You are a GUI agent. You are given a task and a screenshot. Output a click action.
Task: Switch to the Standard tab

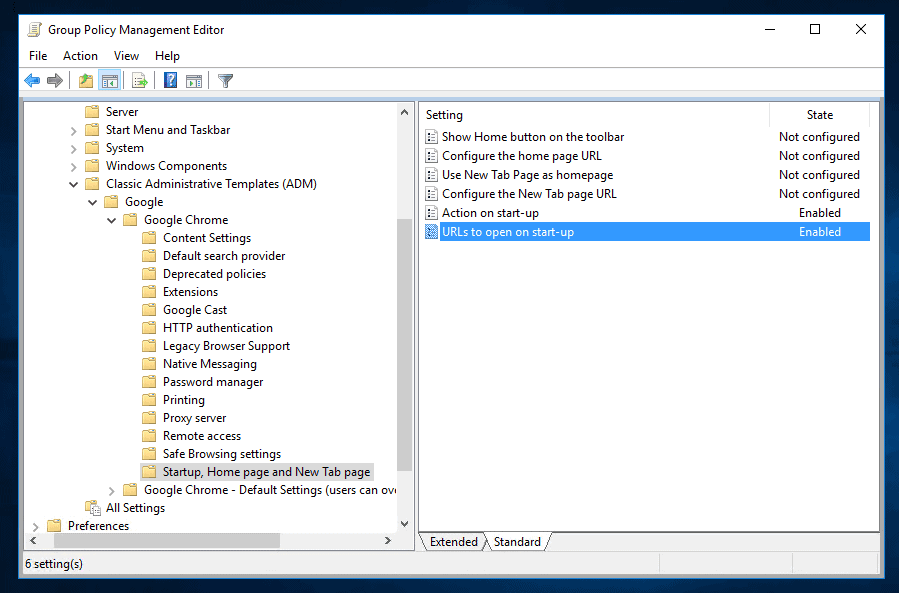(517, 542)
